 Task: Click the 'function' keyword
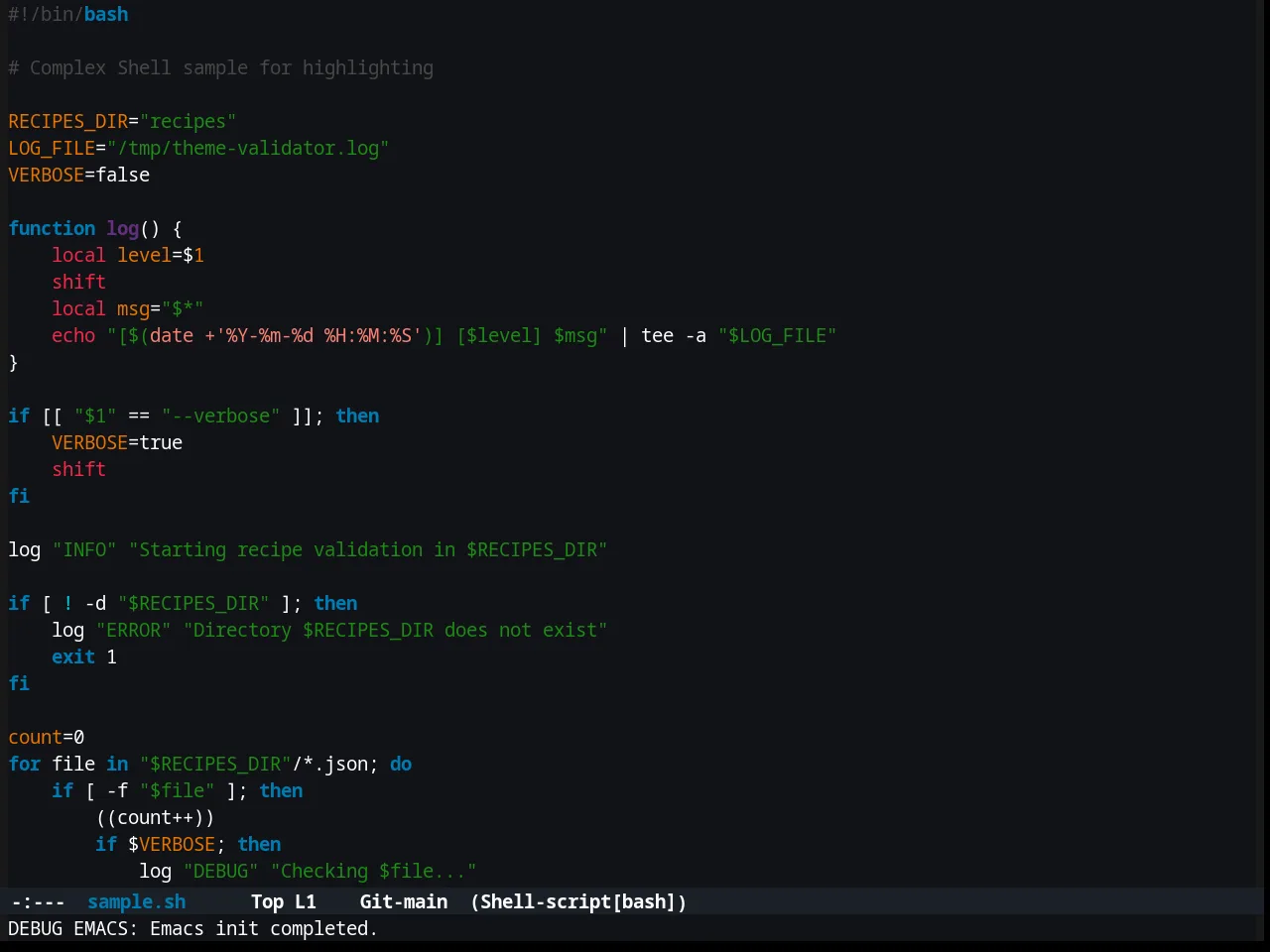pyautogui.click(x=52, y=228)
